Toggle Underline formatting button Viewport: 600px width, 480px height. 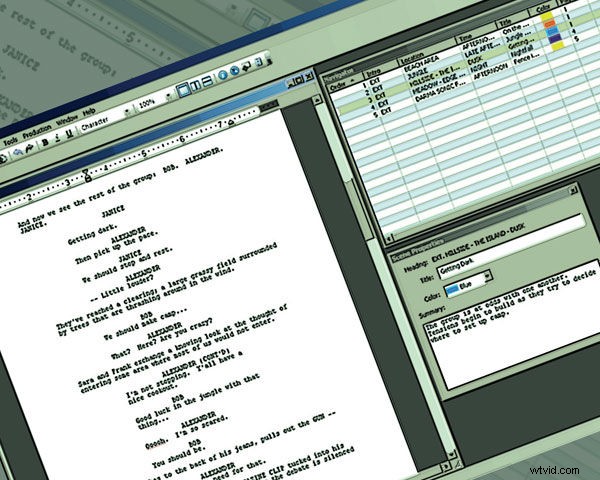point(69,134)
